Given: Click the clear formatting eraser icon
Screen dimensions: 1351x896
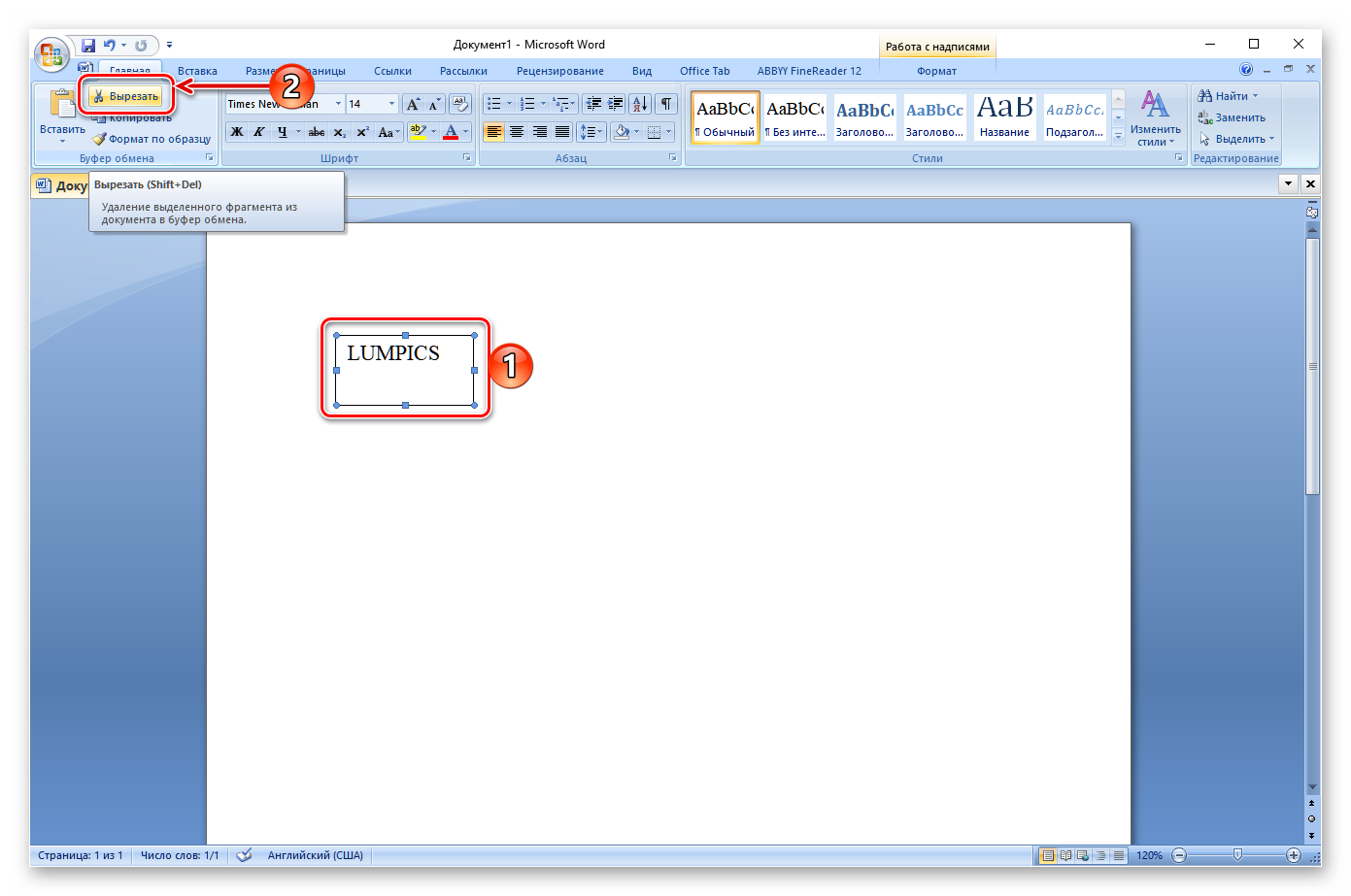Looking at the screenshot, I should click(x=459, y=104).
